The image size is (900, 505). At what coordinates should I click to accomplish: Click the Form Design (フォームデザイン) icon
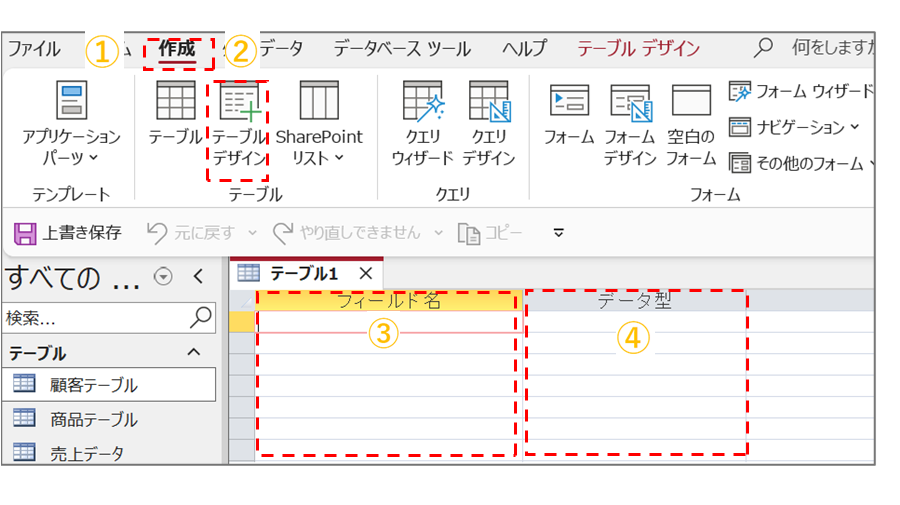630,124
